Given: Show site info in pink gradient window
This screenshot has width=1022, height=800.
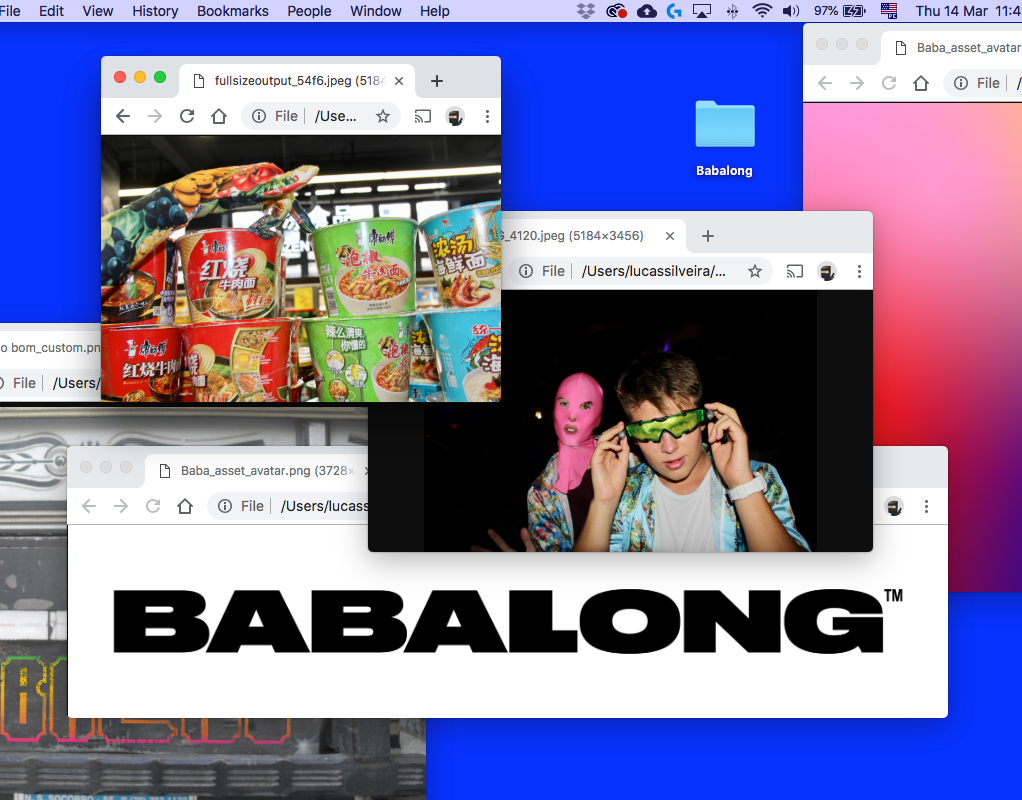Looking at the screenshot, I should point(961,83).
